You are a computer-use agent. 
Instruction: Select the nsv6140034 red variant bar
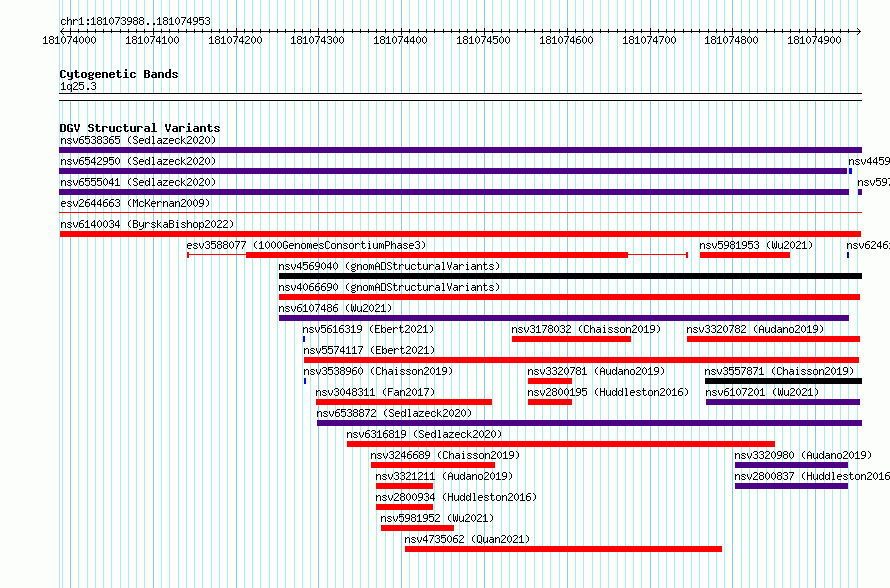pos(460,234)
